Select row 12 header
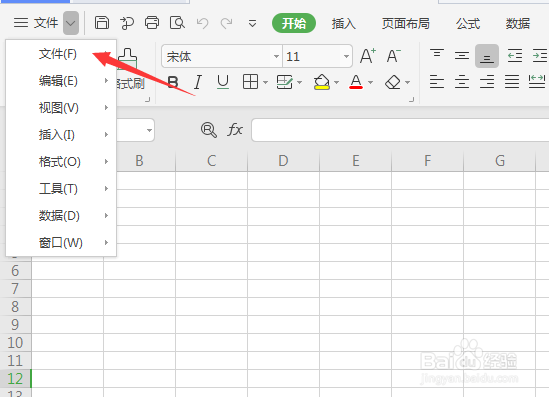The image size is (549, 397). point(15,379)
